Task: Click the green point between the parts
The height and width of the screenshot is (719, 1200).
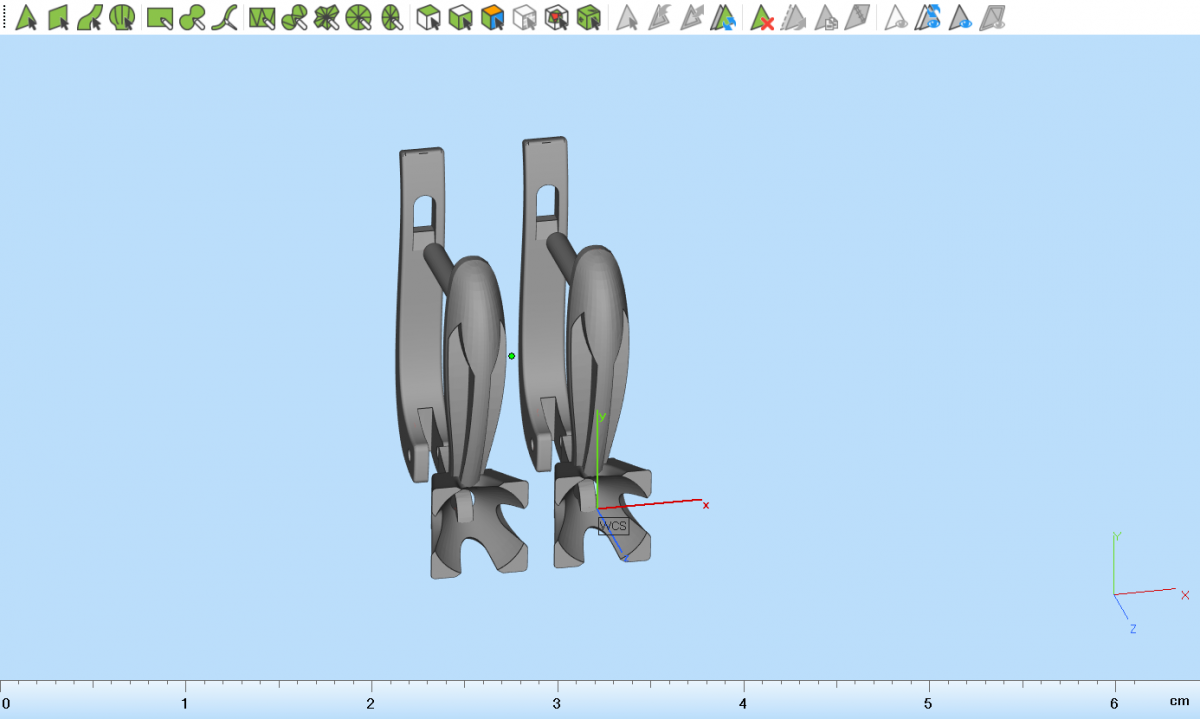Action: coord(512,356)
